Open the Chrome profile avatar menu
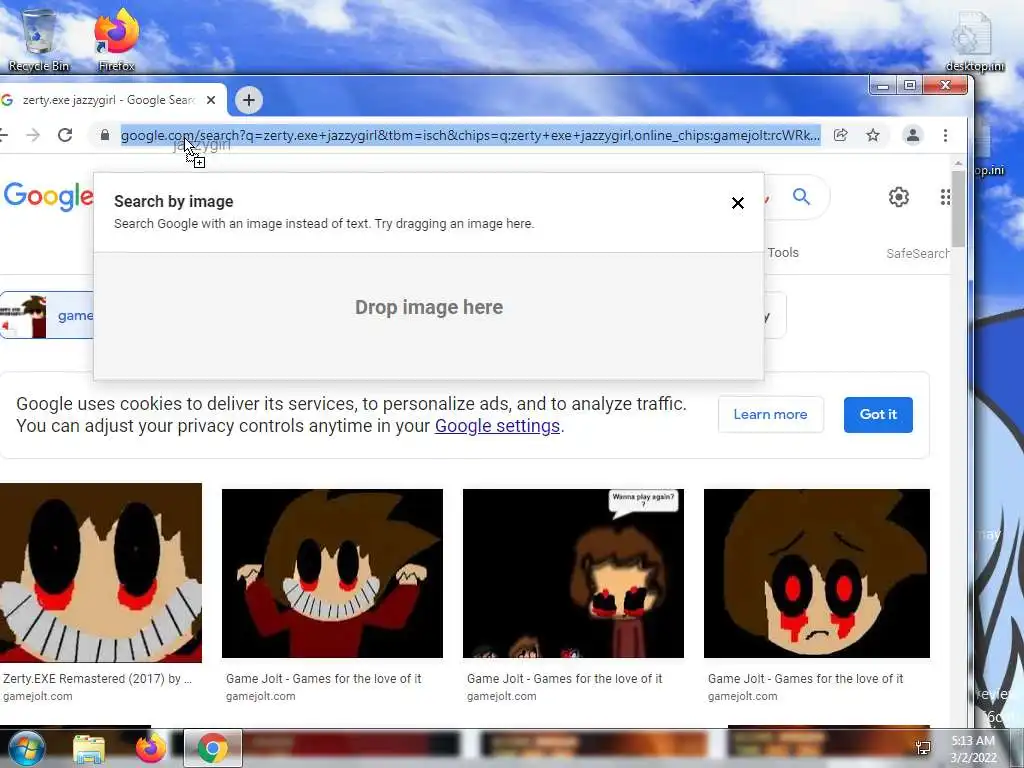Image resolution: width=1024 pixels, height=768 pixels. [912, 135]
